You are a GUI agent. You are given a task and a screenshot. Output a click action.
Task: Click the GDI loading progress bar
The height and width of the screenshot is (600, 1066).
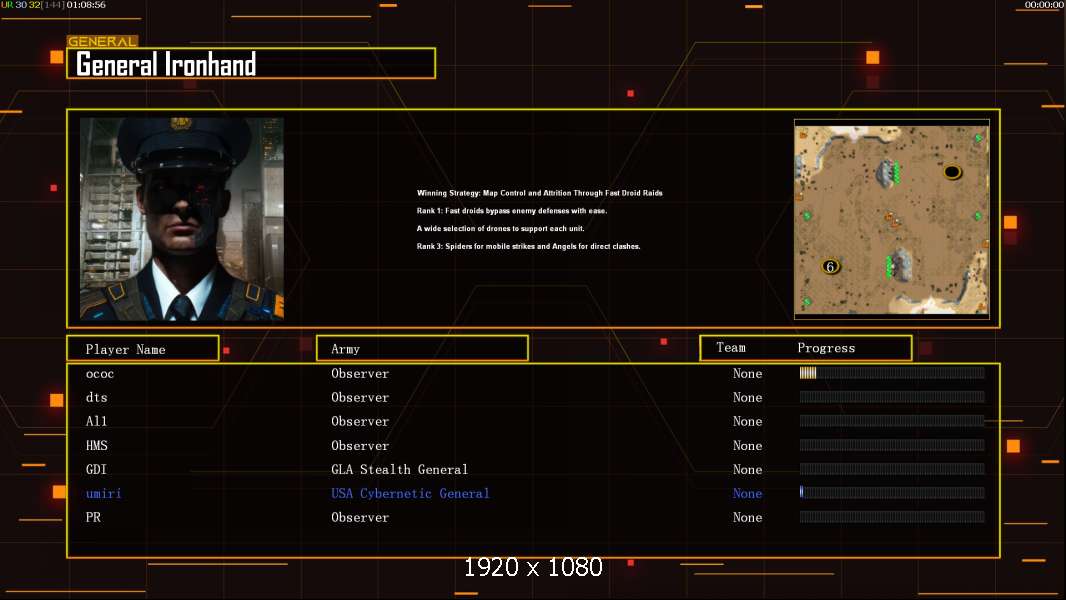[x=892, y=469]
